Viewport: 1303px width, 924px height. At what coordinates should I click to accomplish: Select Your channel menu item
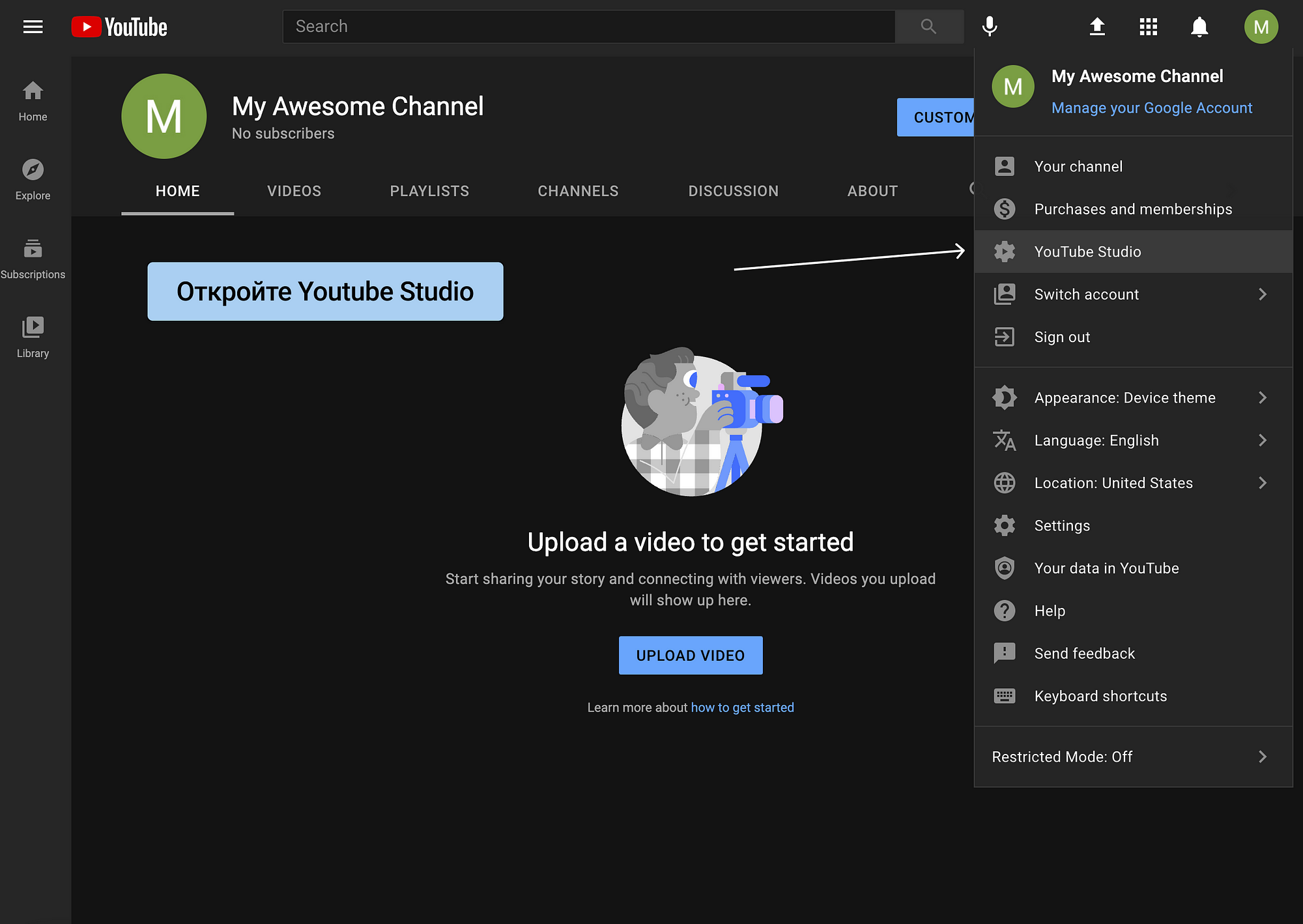(1133, 166)
